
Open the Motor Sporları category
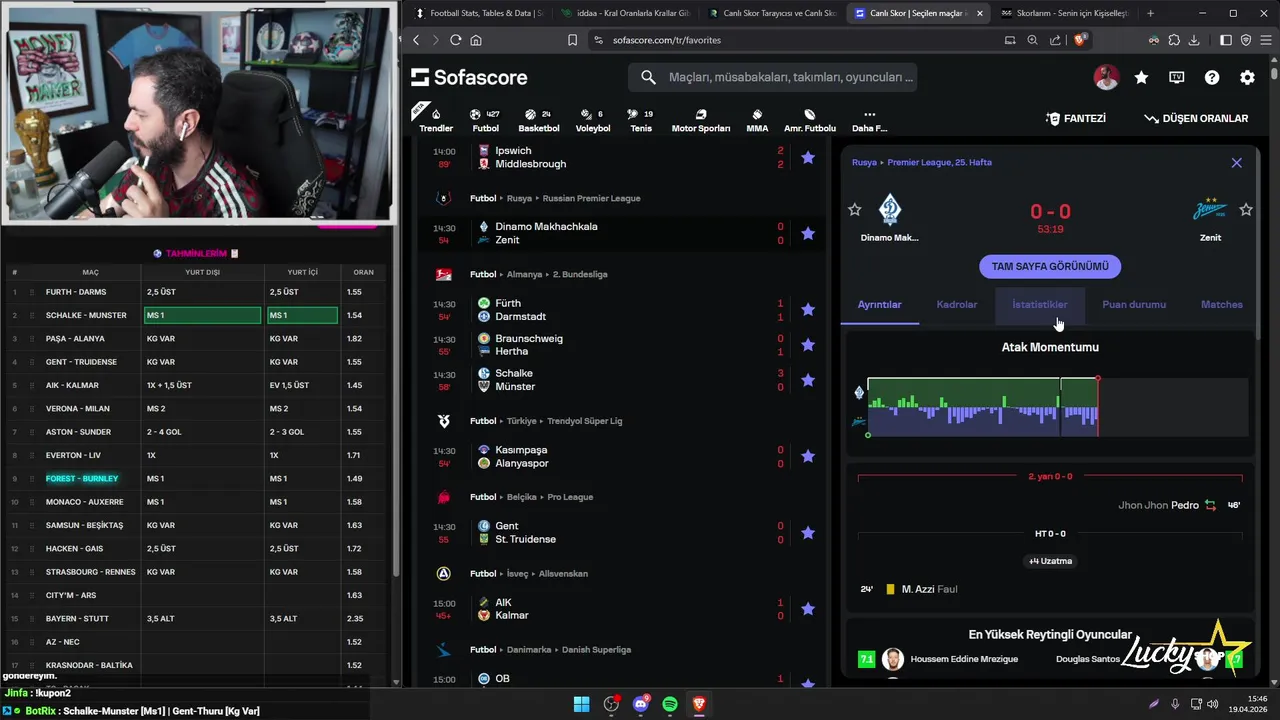tap(701, 120)
